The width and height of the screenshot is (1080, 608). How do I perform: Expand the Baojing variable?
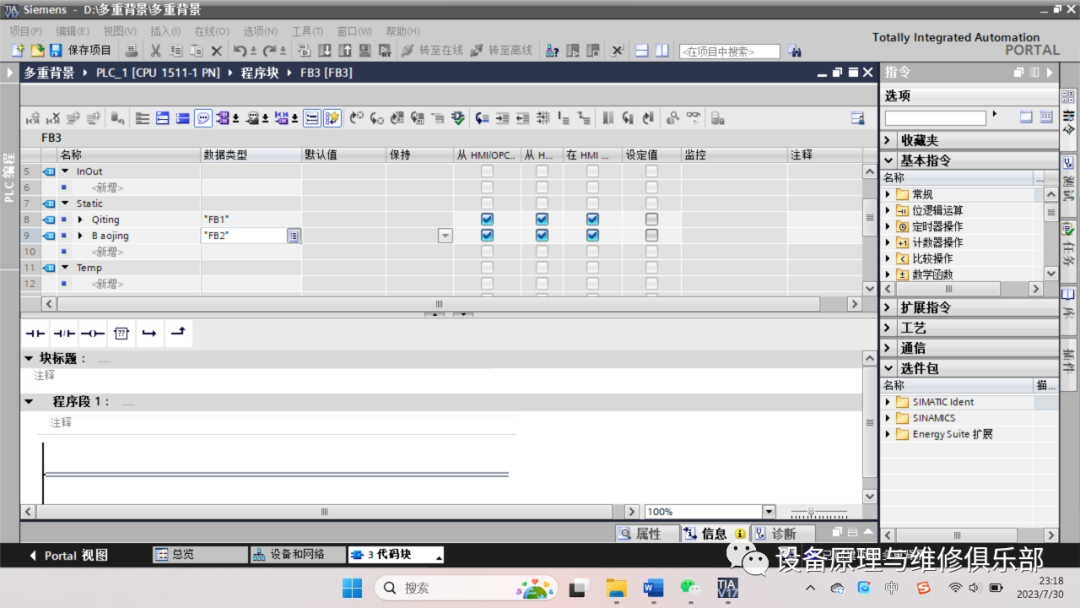81,235
